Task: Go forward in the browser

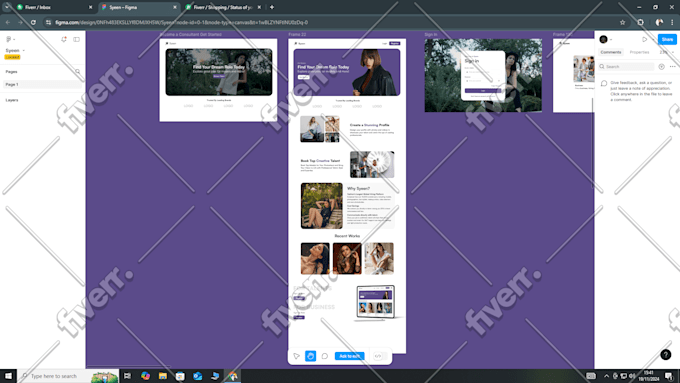Action: [20, 23]
